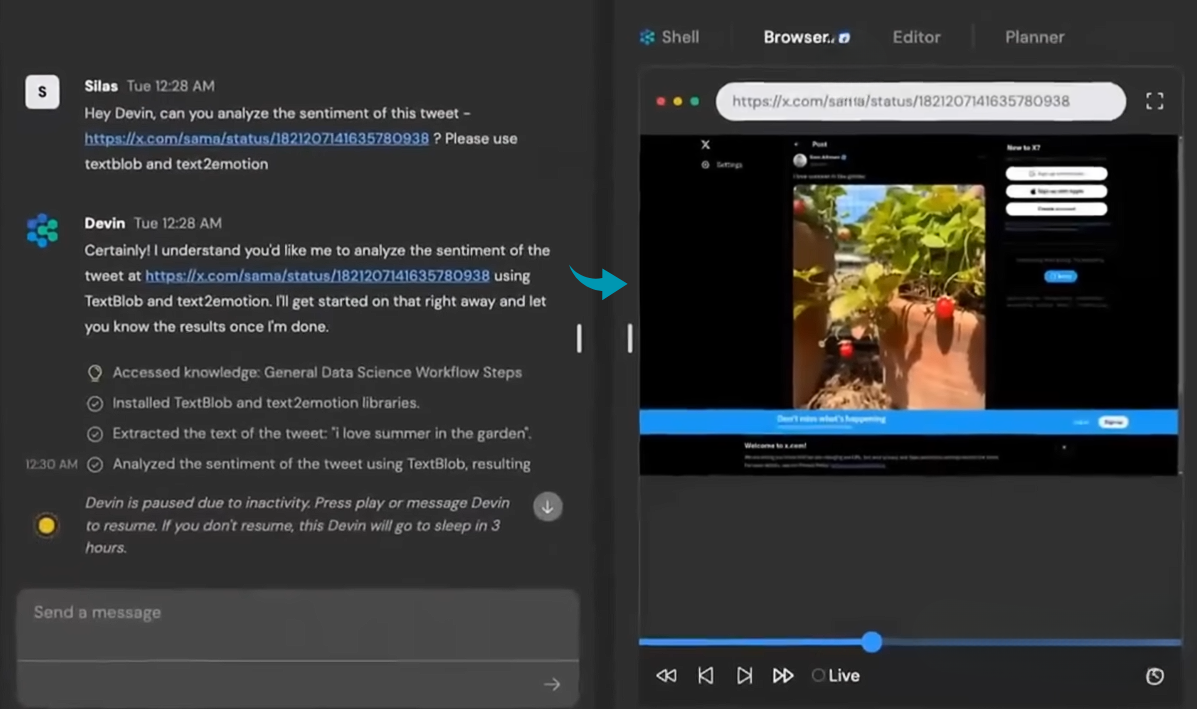Click Devin's avatar logo
This screenshot has width=1197, height=709.
click(x=42, y=230)
